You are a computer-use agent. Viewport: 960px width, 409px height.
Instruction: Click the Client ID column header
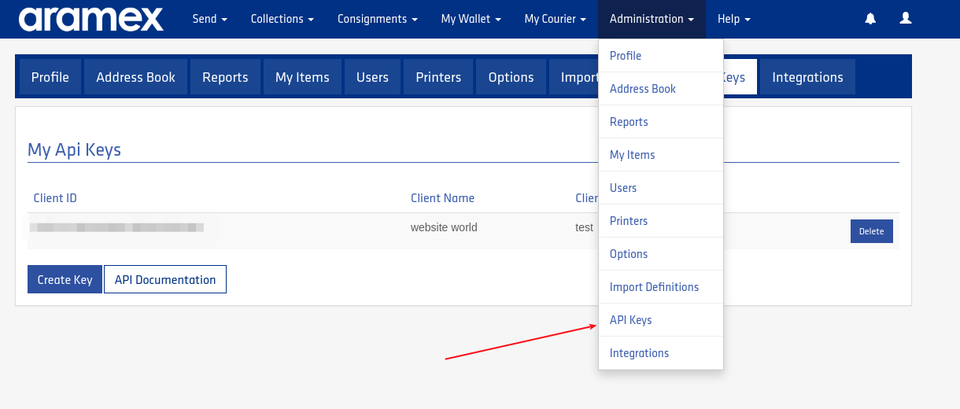tap(55, 198)
